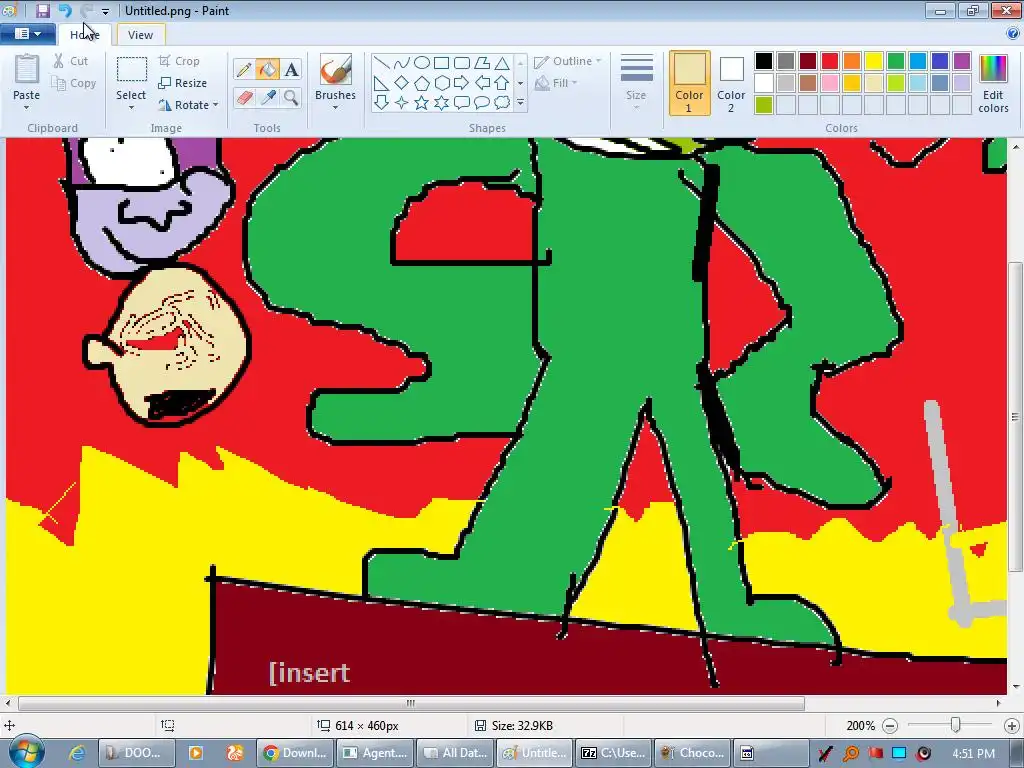1024x768 pixels.
Task: Select the Pencil tool
Action: click(x=244, y=69)
